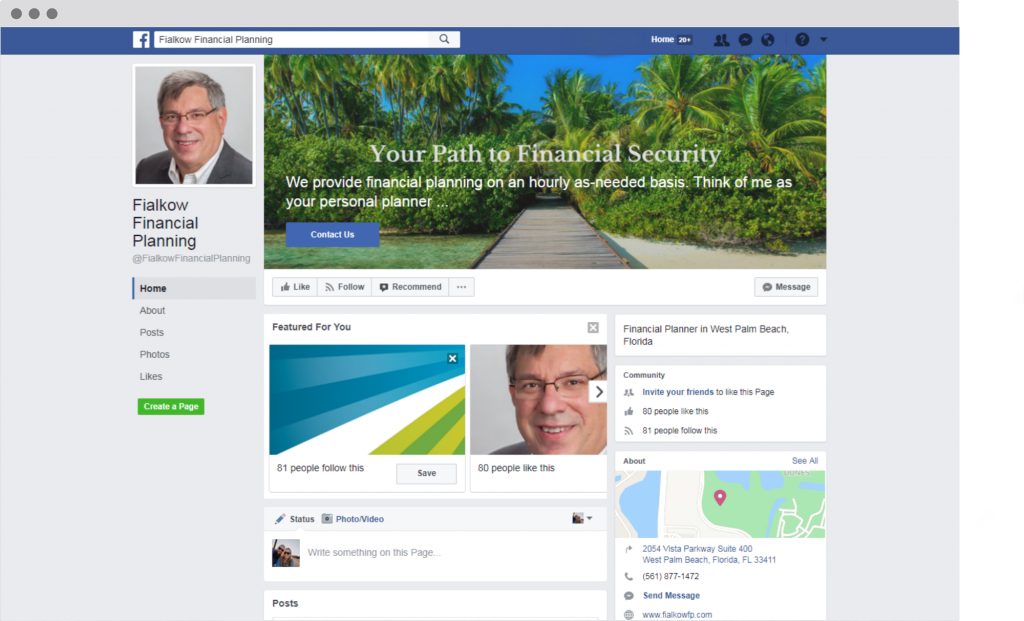Select About in the left sidebar

(x=152, y=310)
